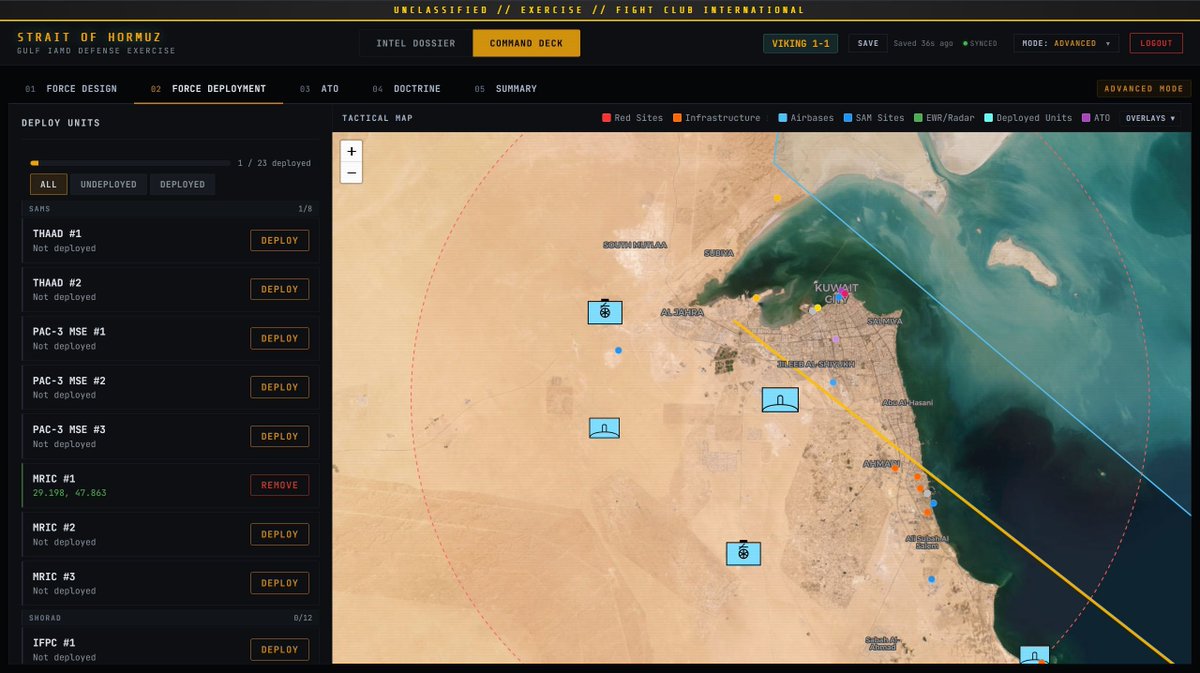The image size is (1200, 673).
Task: Switch to Intel Dossier view
Action: point(416,44)
